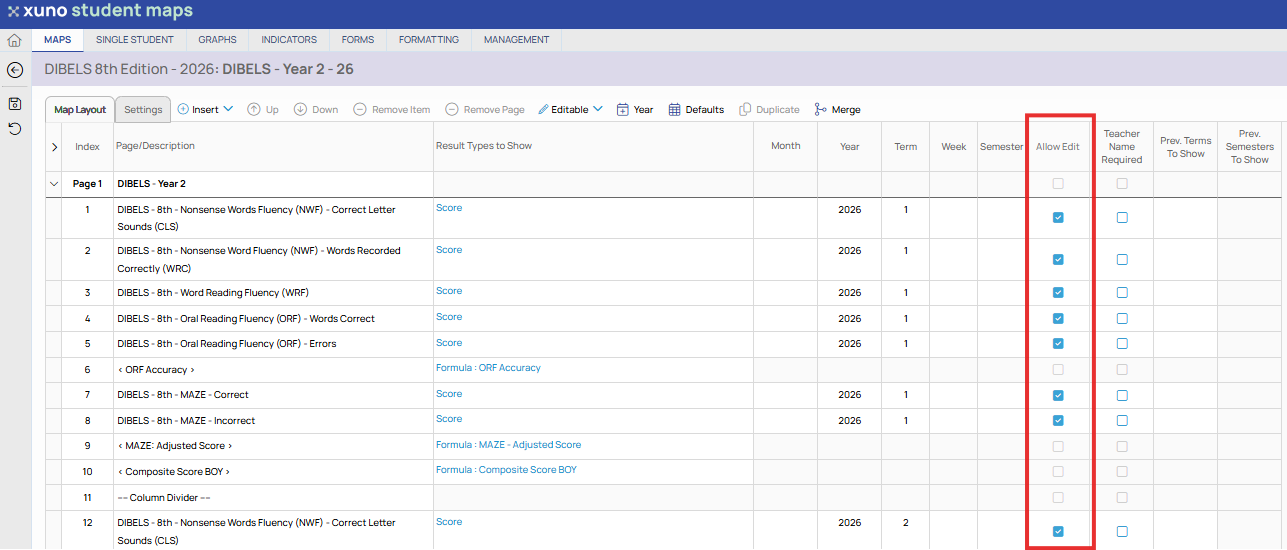
Task: Open the INDICATORS tab
Action: (289, 40)
